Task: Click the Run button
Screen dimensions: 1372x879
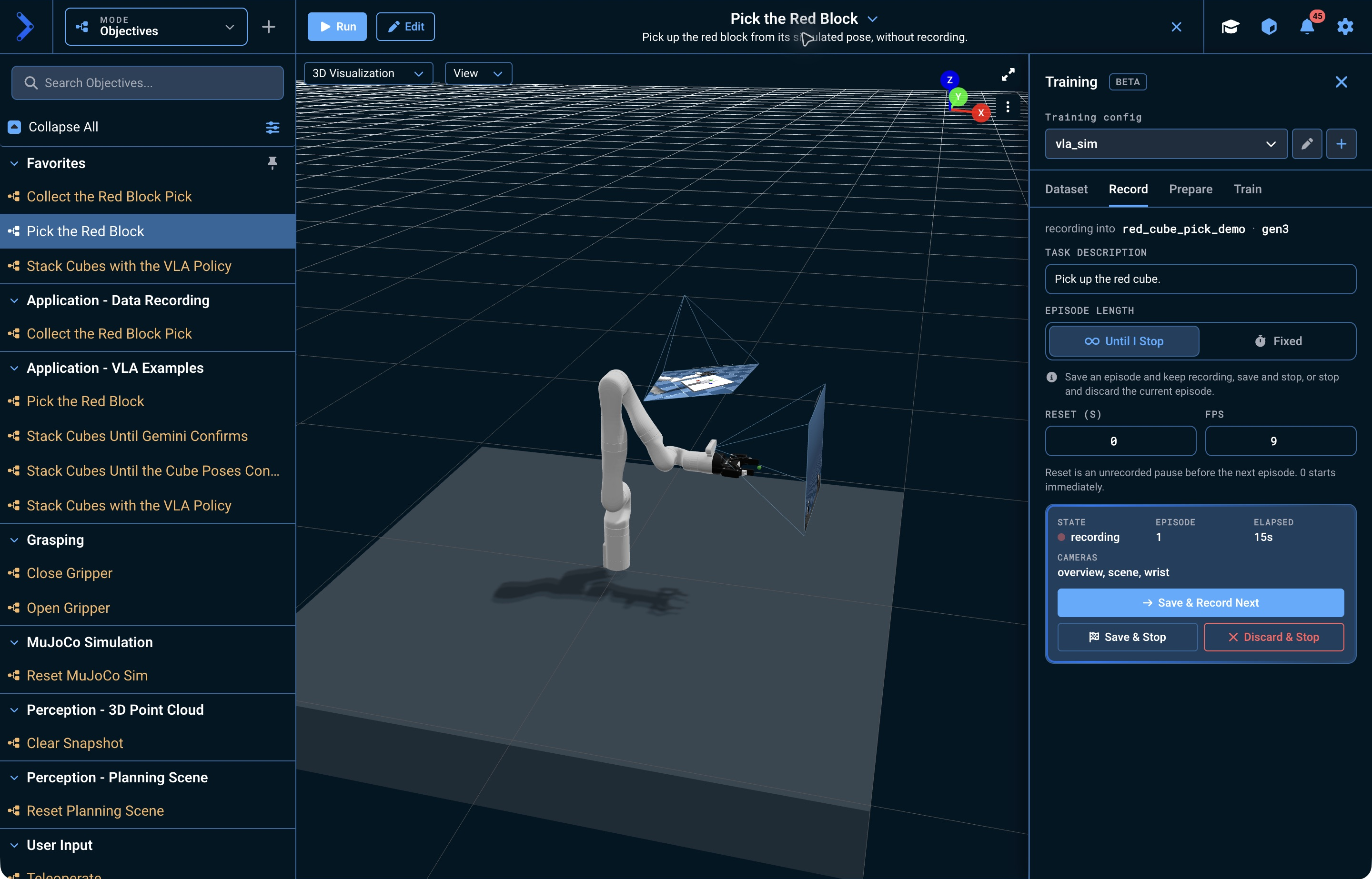Action: coord(337,27)
